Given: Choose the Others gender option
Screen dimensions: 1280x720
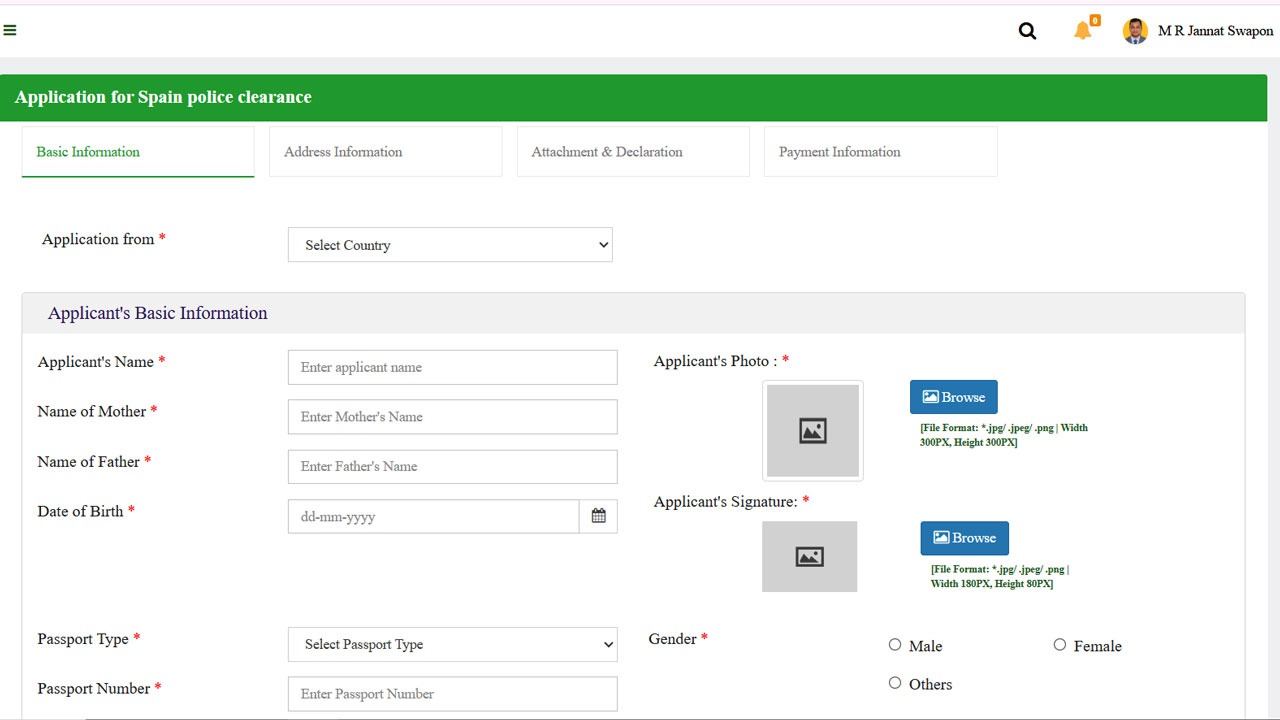Looking at the screenshot, I should coord(895,683).
